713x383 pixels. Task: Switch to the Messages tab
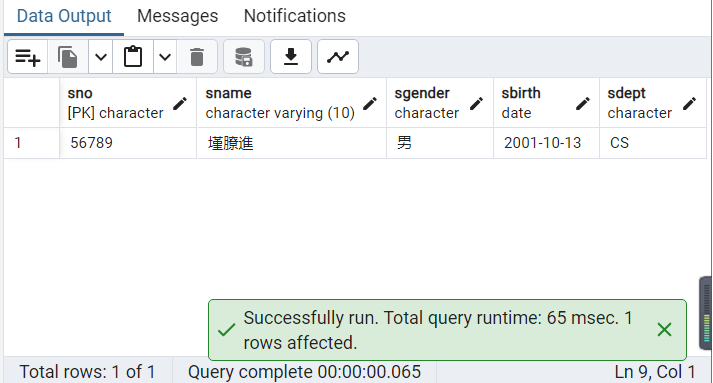[178, 16]
